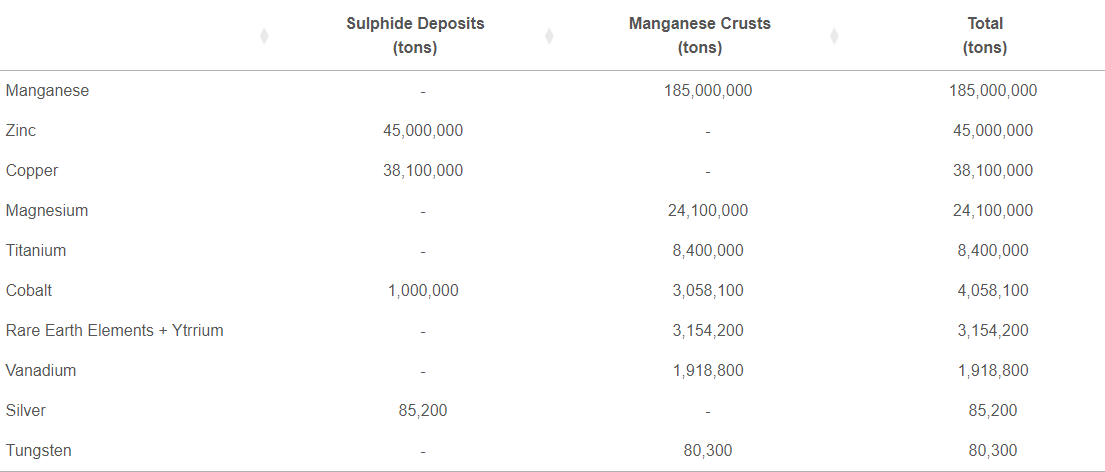Click the 4,058,100 Cobalt total cell
The image size is (1105, 472).
993,290
